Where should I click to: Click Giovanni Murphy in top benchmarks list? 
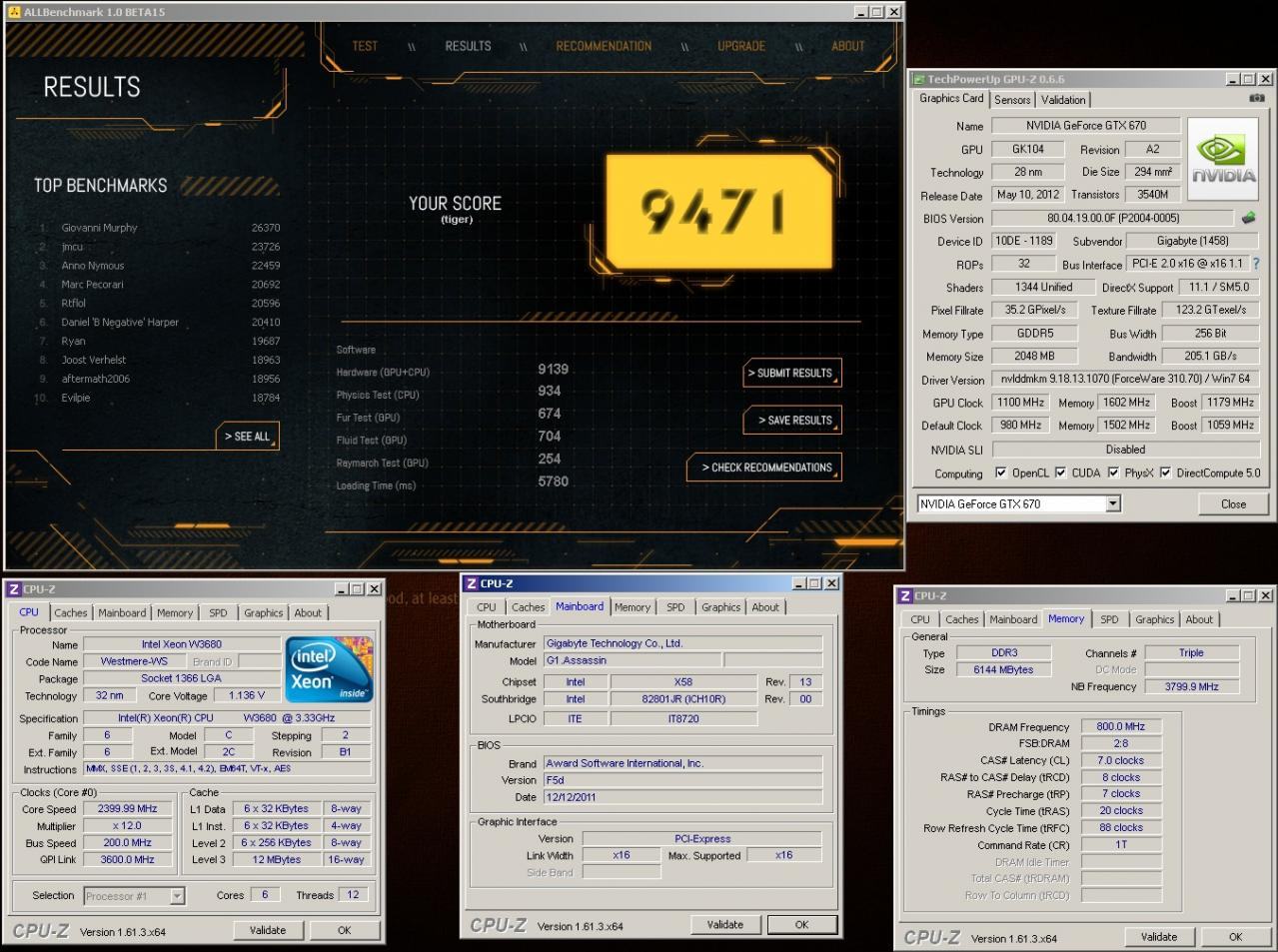(99, 228)
